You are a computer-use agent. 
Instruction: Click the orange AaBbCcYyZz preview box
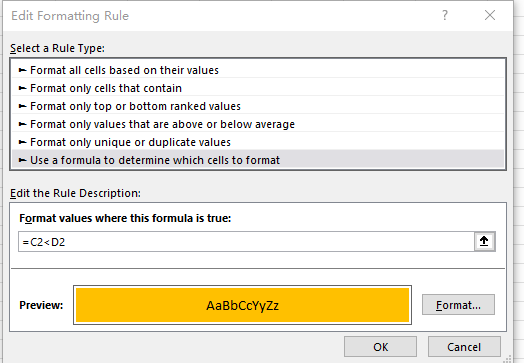(x=242, y=305)
